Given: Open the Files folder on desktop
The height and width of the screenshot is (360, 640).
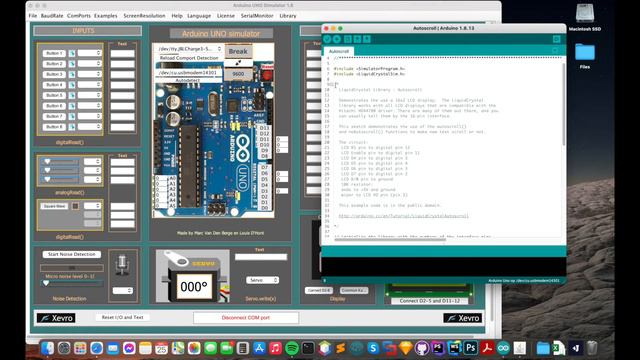Looking at the screenshot, I should pos(584,52).
